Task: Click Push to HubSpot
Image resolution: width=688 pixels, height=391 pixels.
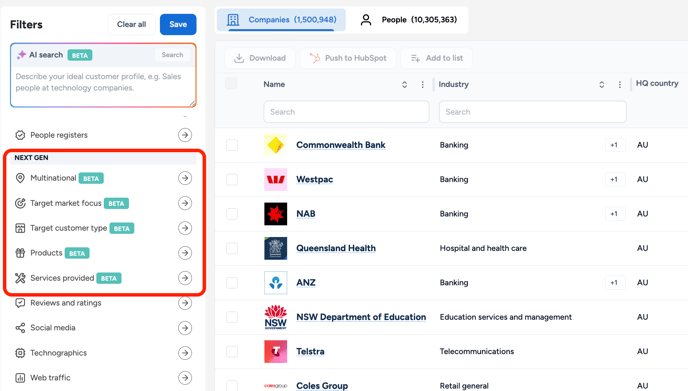Action: pos(348,58)
